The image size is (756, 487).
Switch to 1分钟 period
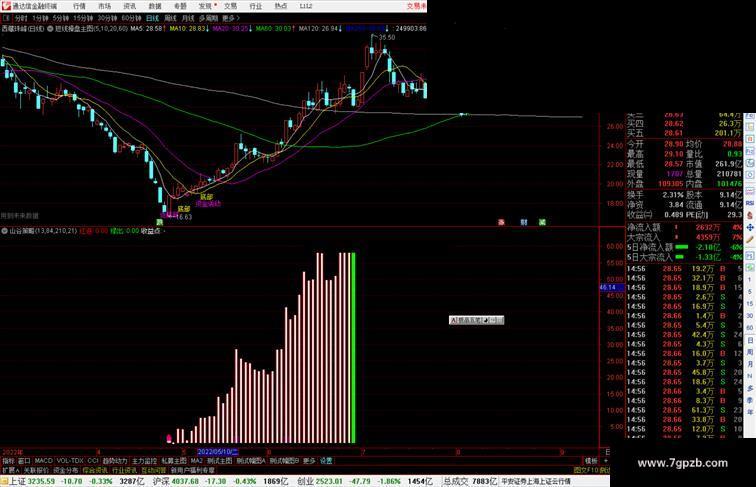click(40, 18)
